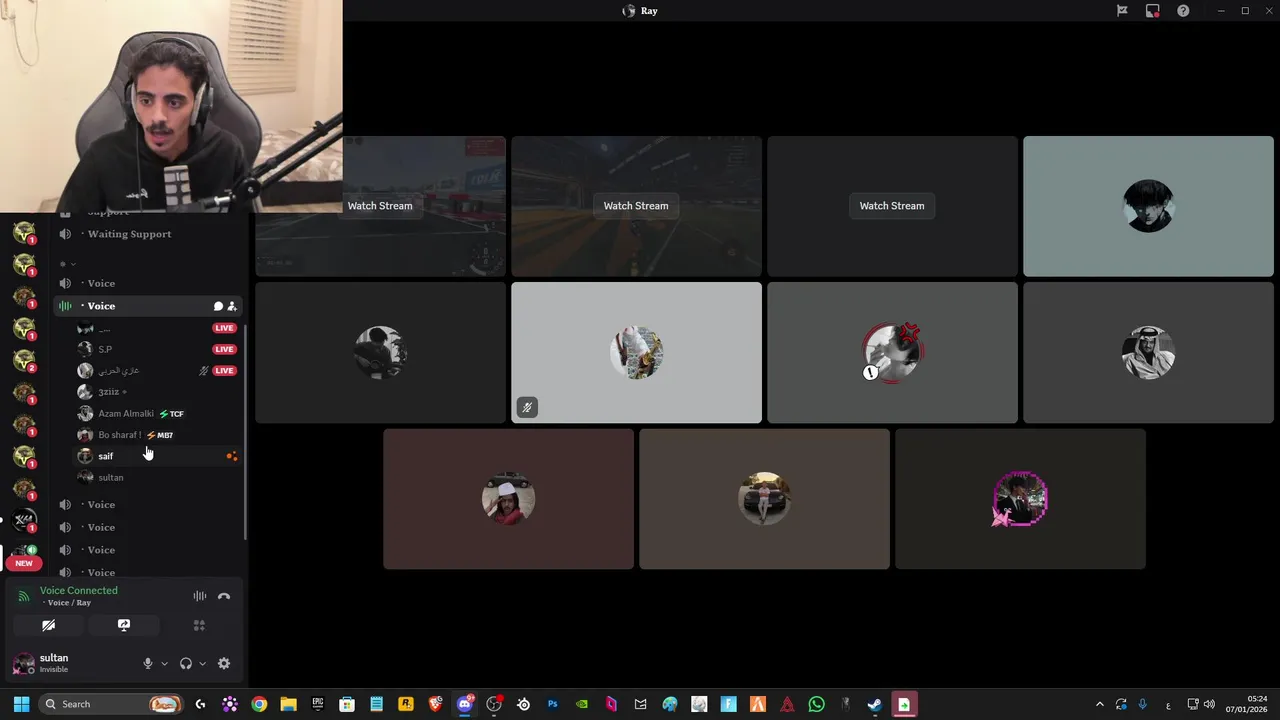Mute the microphone in user panel

click(148, 663)
